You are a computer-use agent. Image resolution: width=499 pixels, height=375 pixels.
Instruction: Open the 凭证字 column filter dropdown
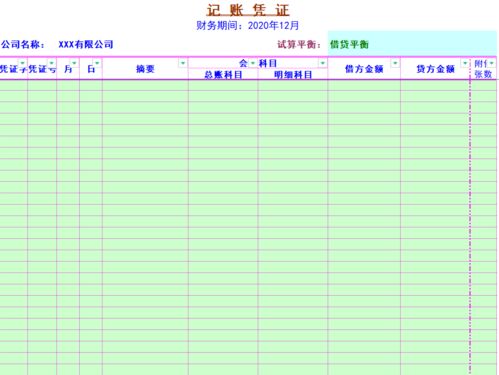click(22, 63)
